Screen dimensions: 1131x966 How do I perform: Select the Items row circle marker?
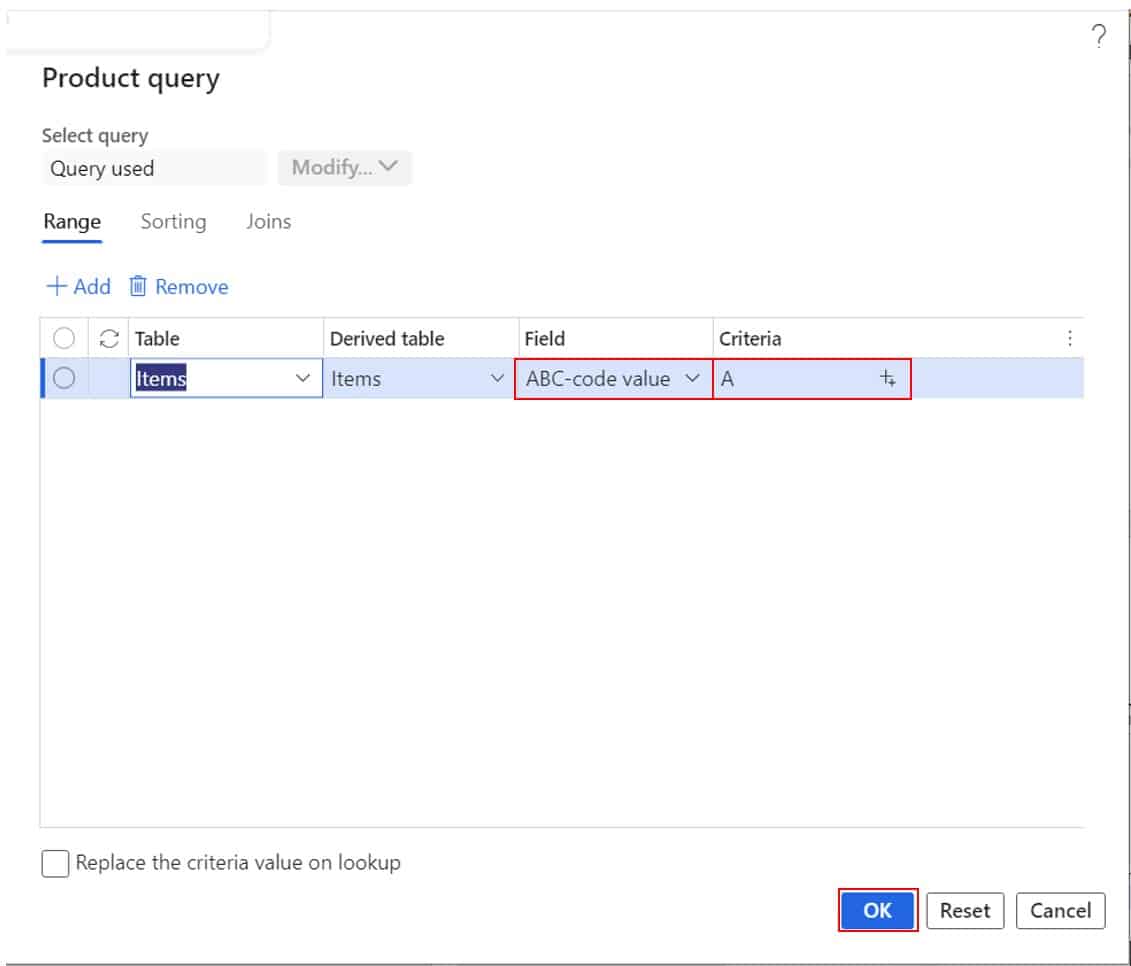[x=64, y=379]
